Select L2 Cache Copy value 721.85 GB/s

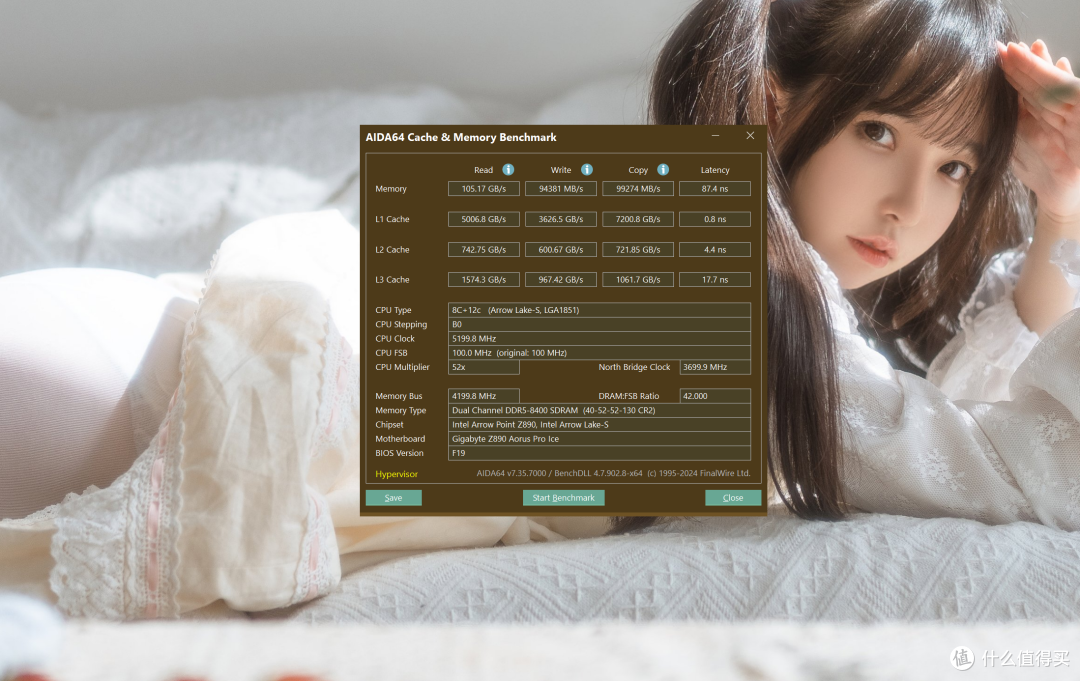[638, 249]
